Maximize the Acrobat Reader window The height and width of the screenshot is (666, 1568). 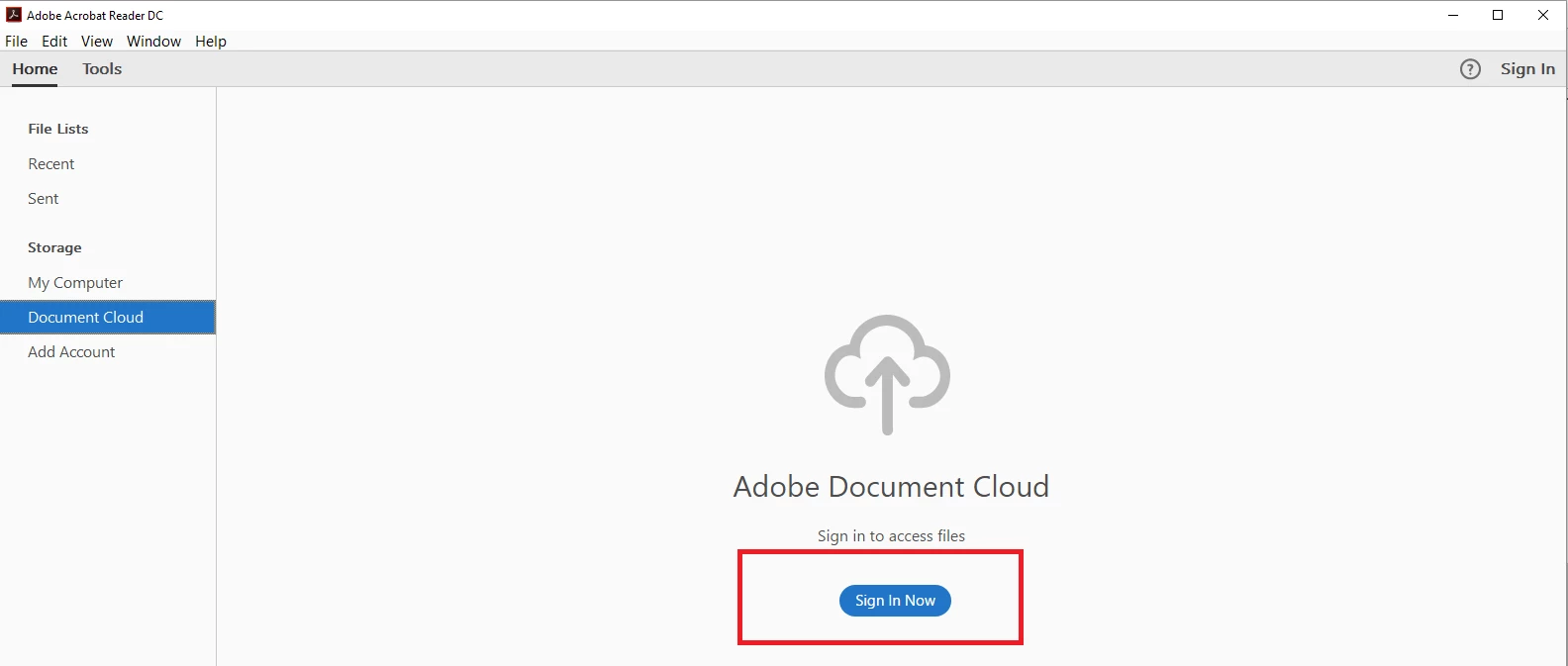1498,15
